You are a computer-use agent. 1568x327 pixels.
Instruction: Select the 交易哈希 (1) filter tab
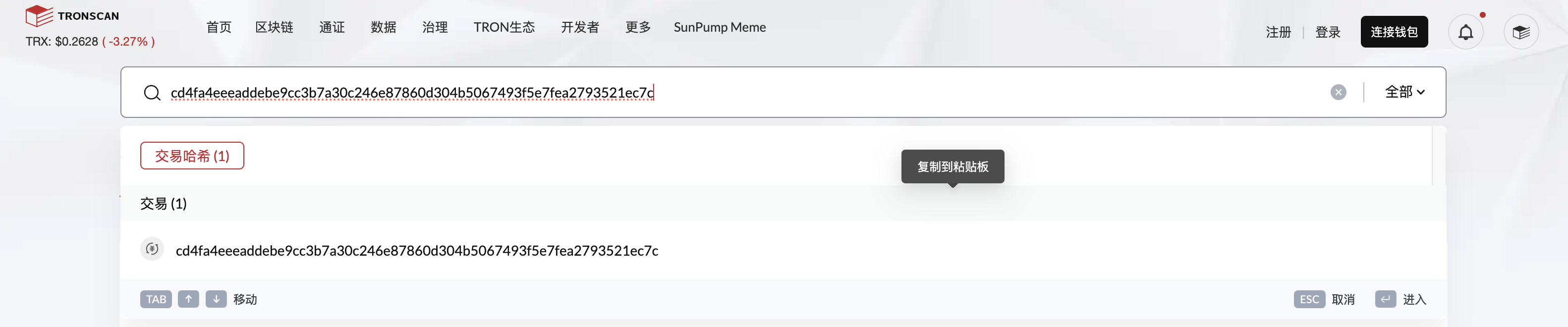pos(192,156)
